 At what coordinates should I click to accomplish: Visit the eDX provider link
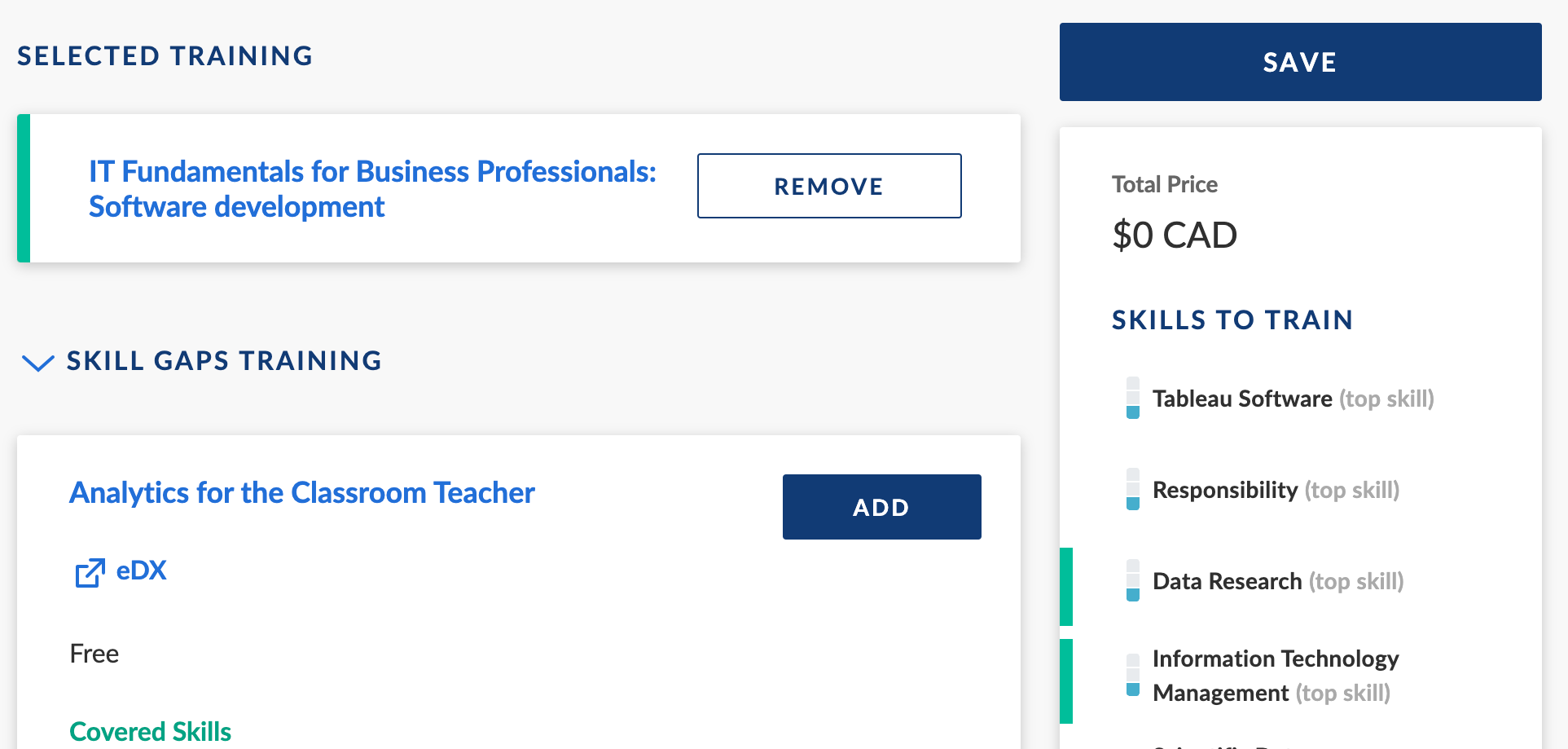click(x=141, y=571)
